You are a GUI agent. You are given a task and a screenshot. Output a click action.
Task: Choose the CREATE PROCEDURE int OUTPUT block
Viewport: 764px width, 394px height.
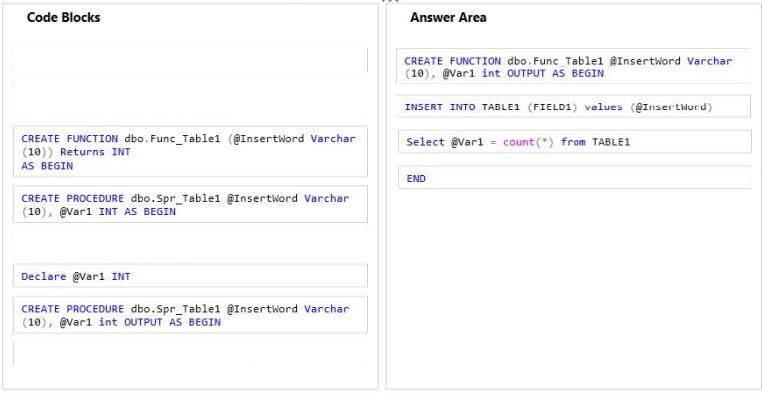tap(190, 315)
